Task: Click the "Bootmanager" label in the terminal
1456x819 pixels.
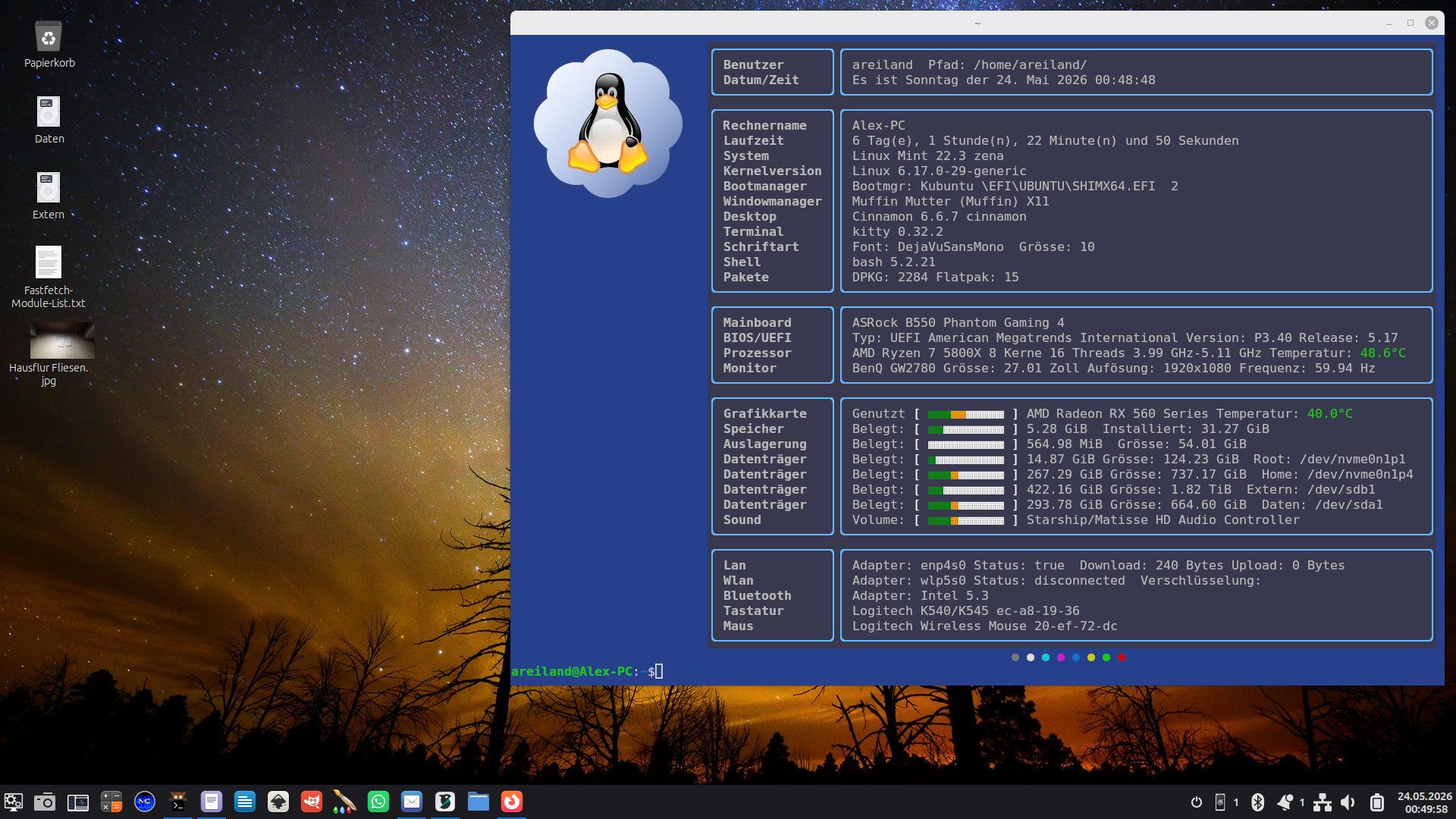Action: [764, 187]
